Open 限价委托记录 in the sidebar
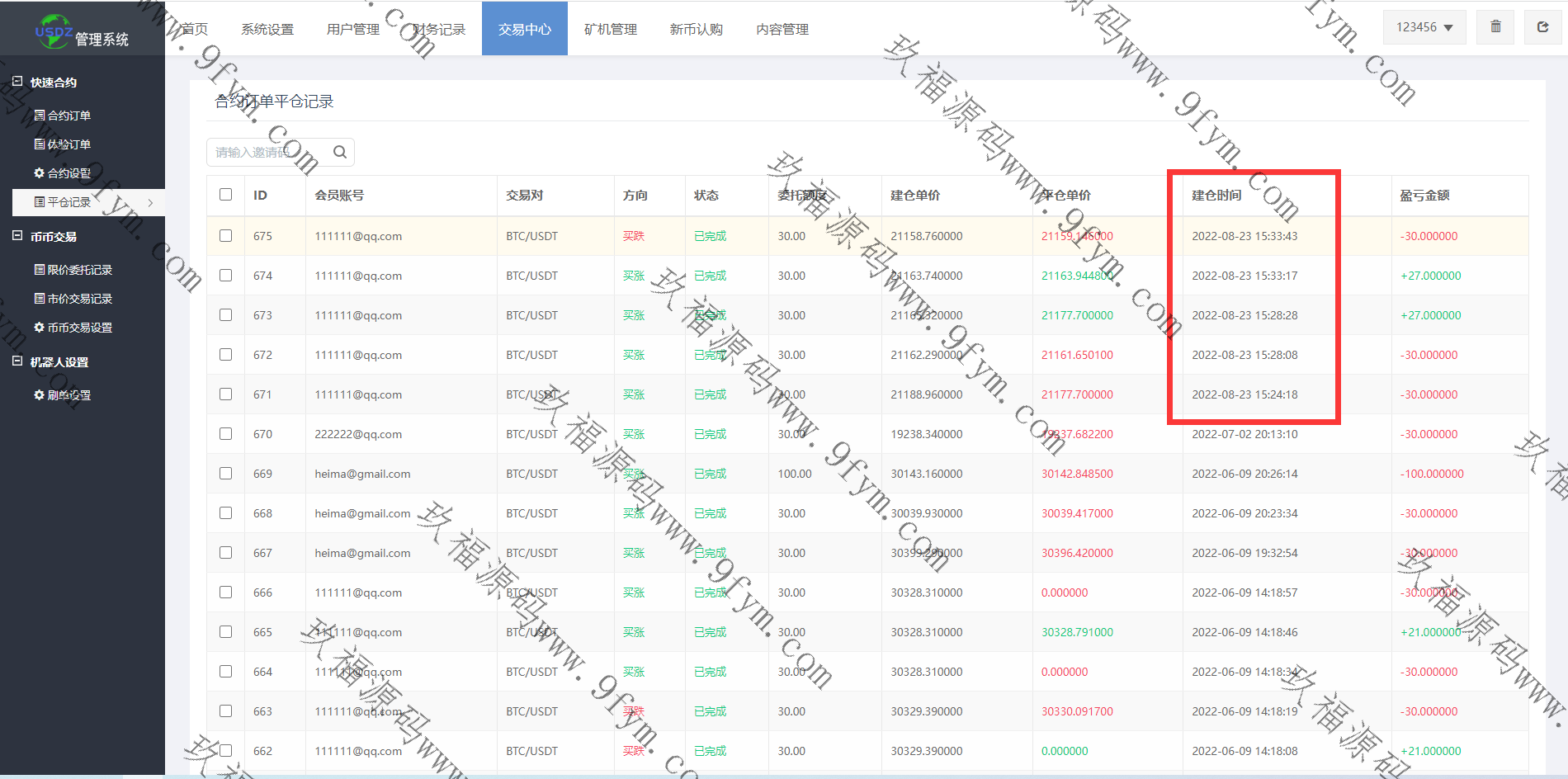1568x779 pixels. [x=73, y=270]
